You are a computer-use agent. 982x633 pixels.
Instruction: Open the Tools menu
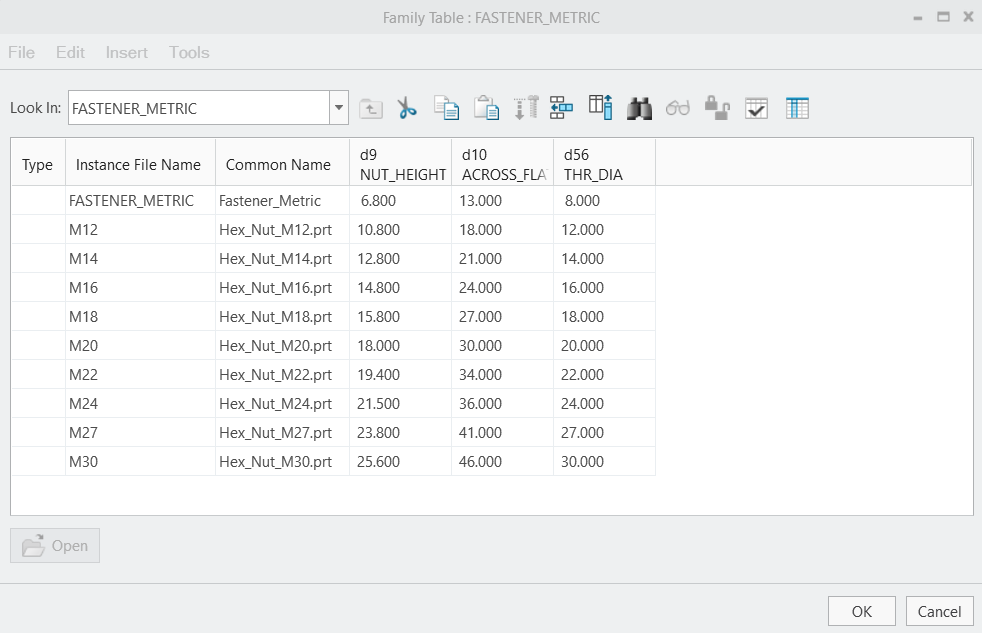pos(188,52)
